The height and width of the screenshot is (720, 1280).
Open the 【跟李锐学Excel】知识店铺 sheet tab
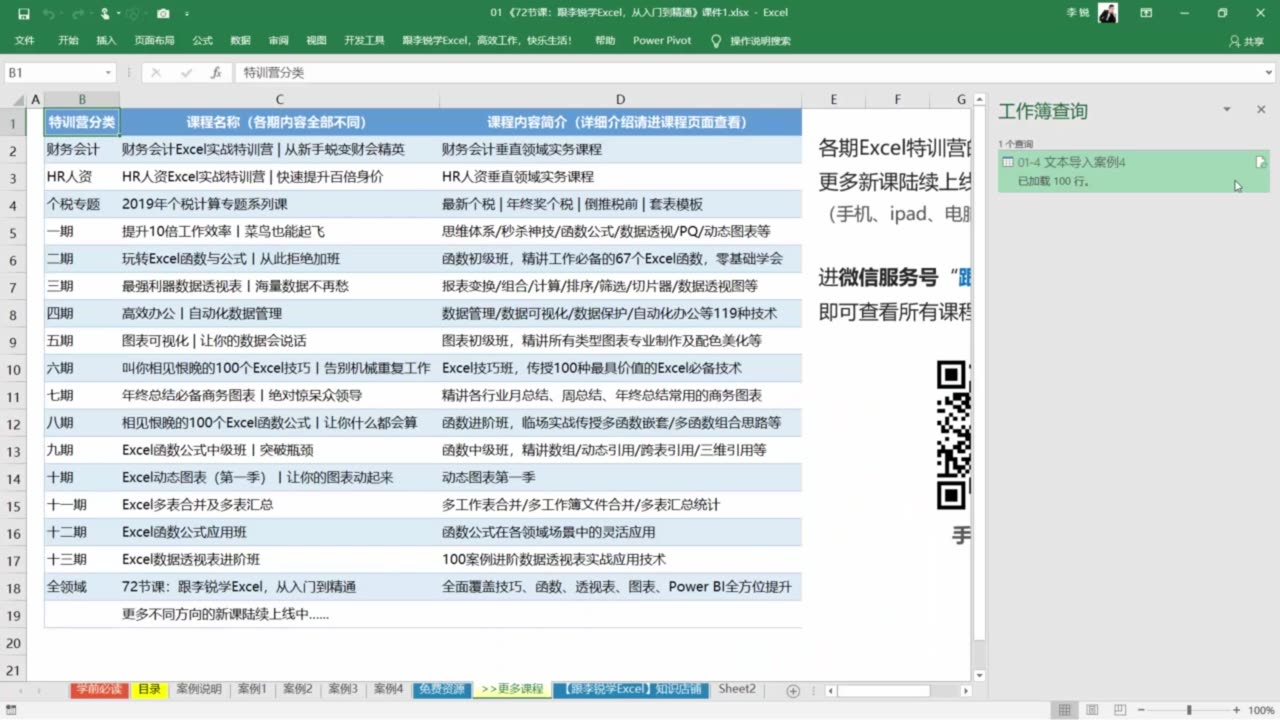point(630,689)
